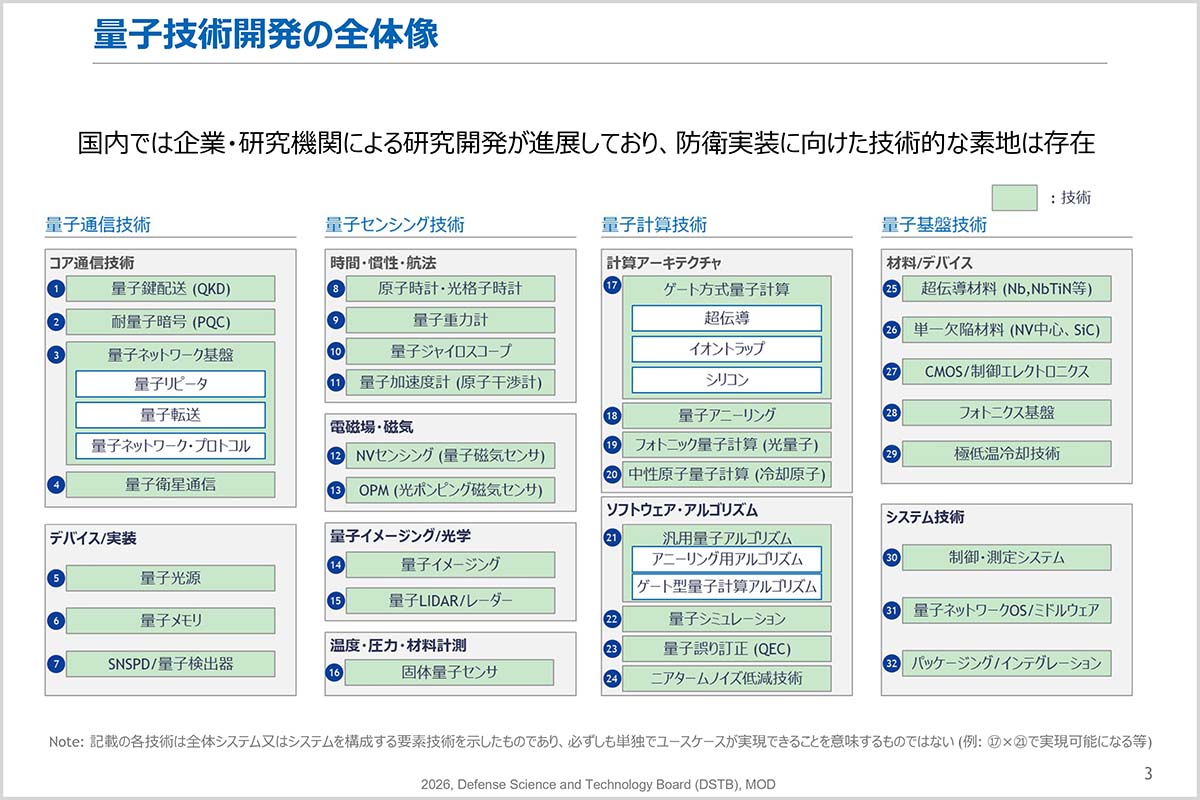1200x800 pixels.
Task: Click the number 29 circle beside 極低温冷却技術
Action: pos(892,454)
